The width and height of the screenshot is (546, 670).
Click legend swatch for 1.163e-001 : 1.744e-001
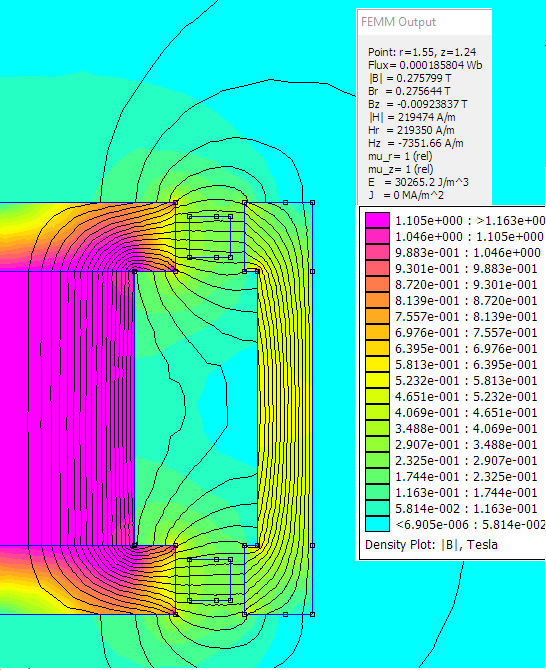pyautogui.click(x=377, y=493)
